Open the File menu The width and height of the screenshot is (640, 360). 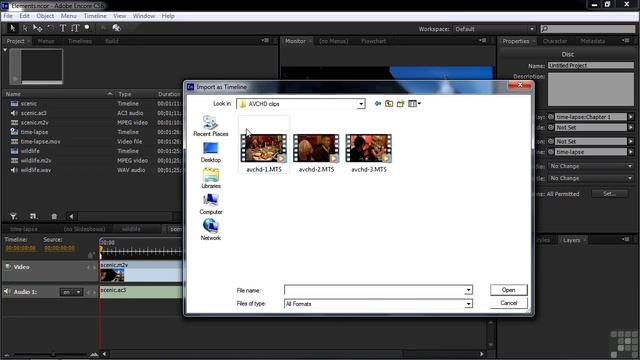8,16
